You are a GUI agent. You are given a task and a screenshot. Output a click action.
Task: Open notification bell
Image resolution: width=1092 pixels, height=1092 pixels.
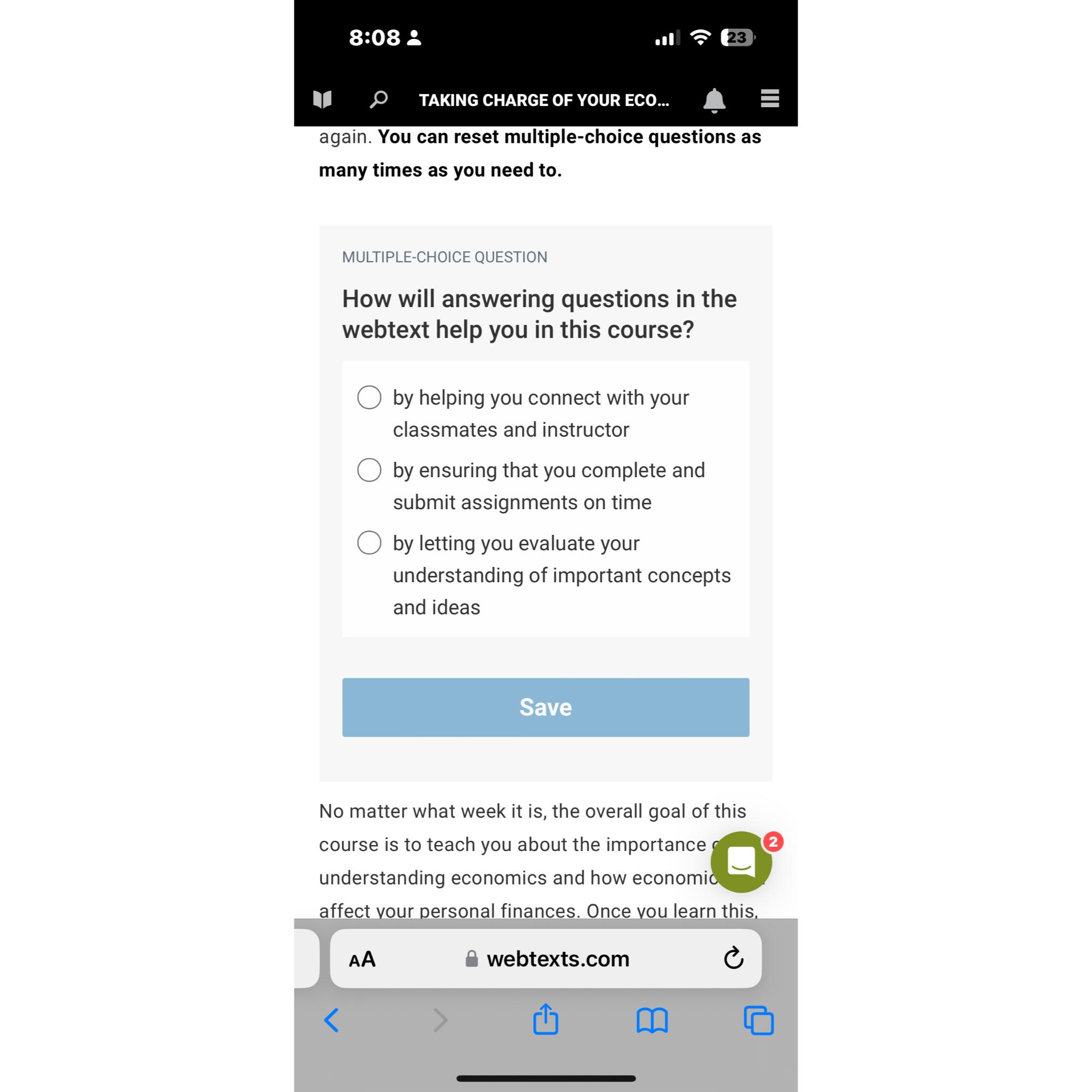coord(715,100)
